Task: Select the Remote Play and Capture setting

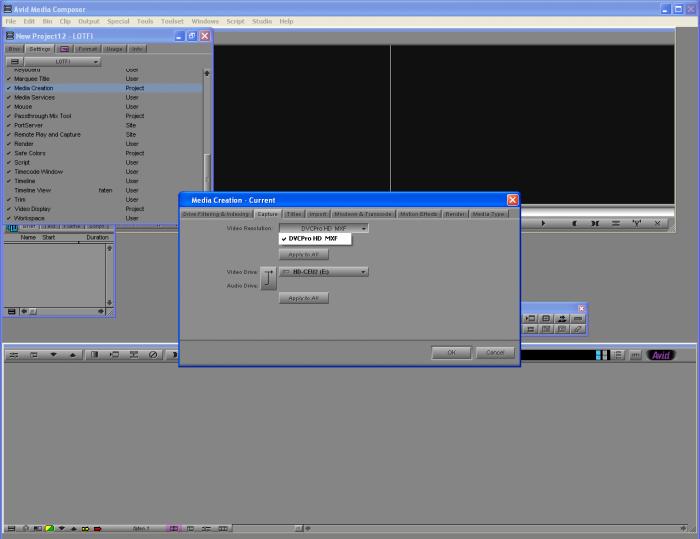Action: tap(47, 134)
